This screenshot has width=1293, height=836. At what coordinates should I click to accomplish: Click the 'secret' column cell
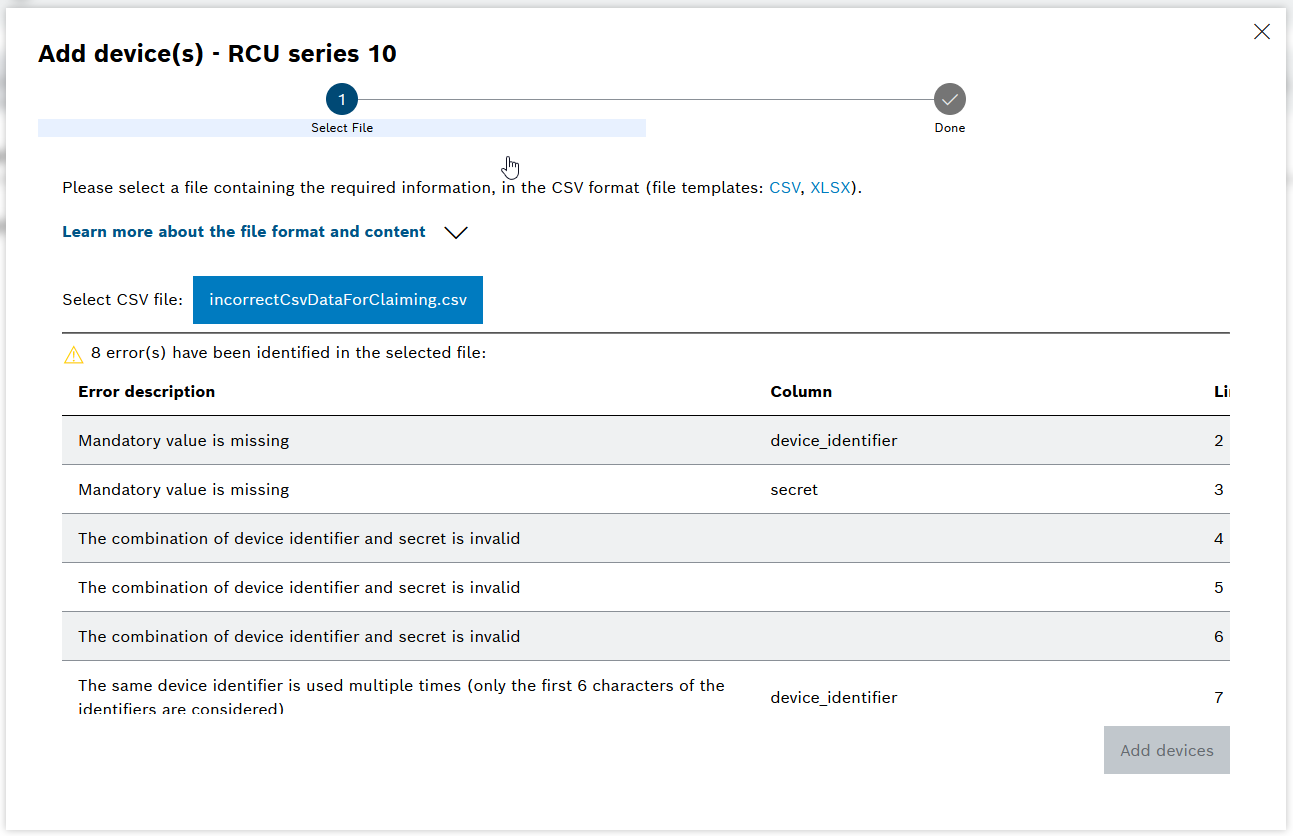coord(794,490)
